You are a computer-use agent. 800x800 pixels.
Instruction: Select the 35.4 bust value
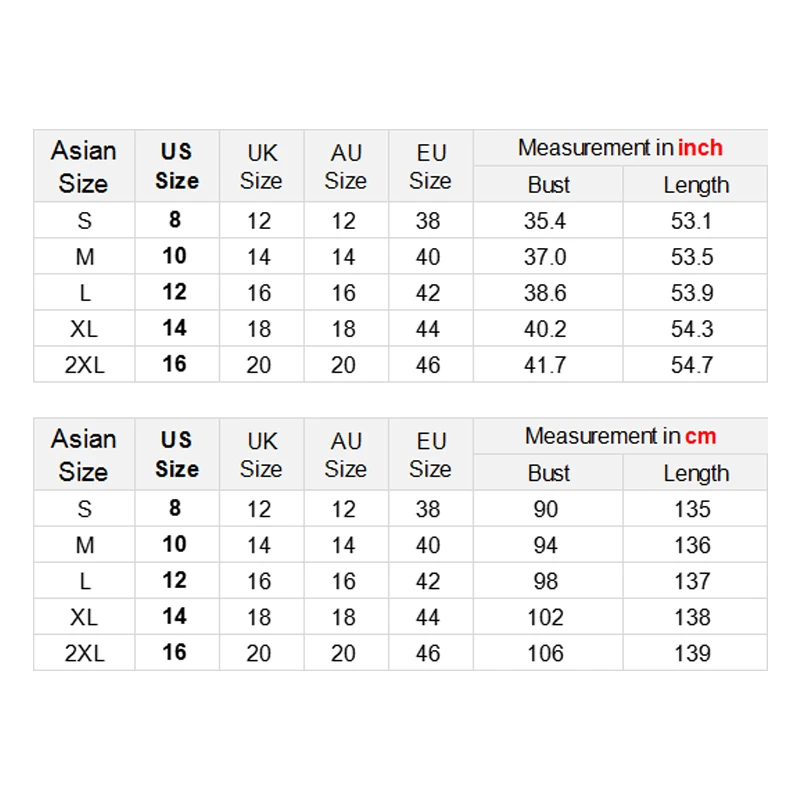point(546,221)
